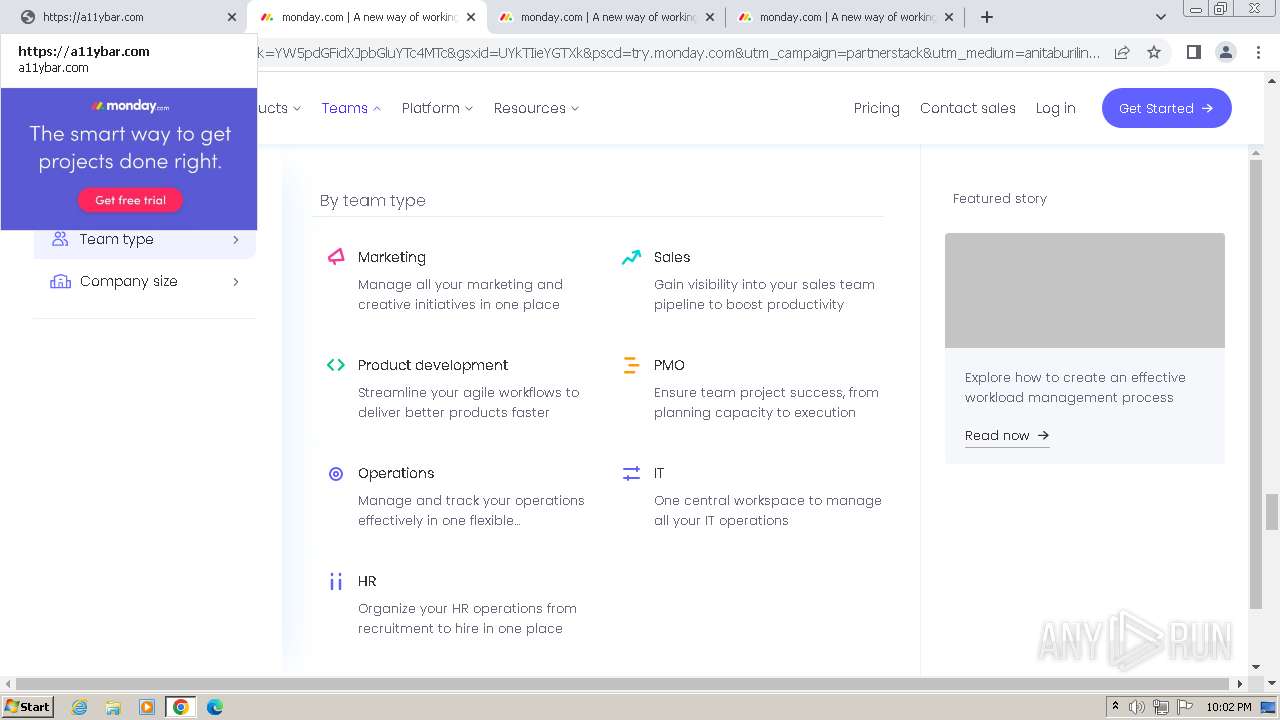
Task: Open the IT team link
Action: coord(659,473)
